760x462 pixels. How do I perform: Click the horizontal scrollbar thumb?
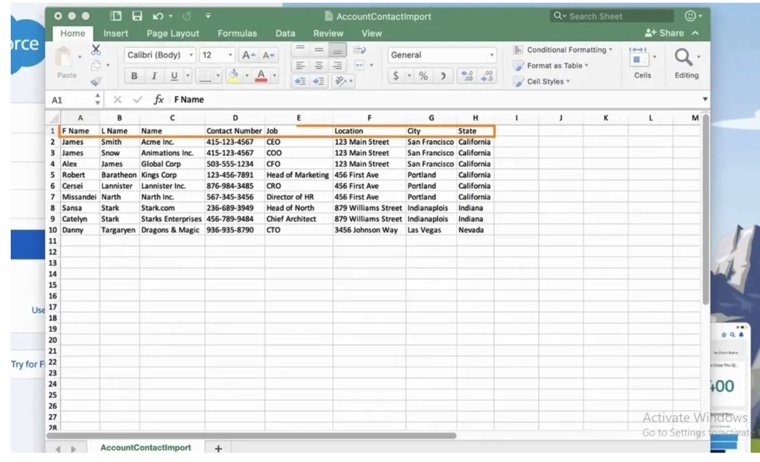click(251, 435)
